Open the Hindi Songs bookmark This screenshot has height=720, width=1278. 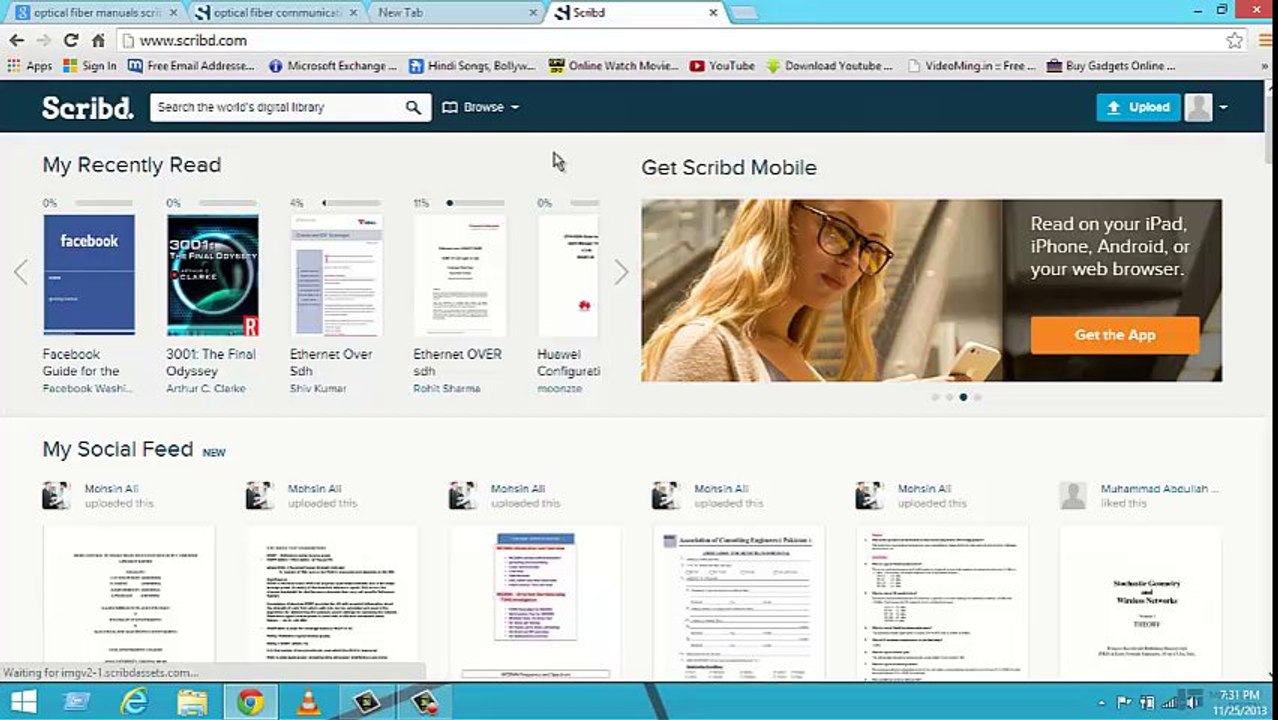click(473, 66)
